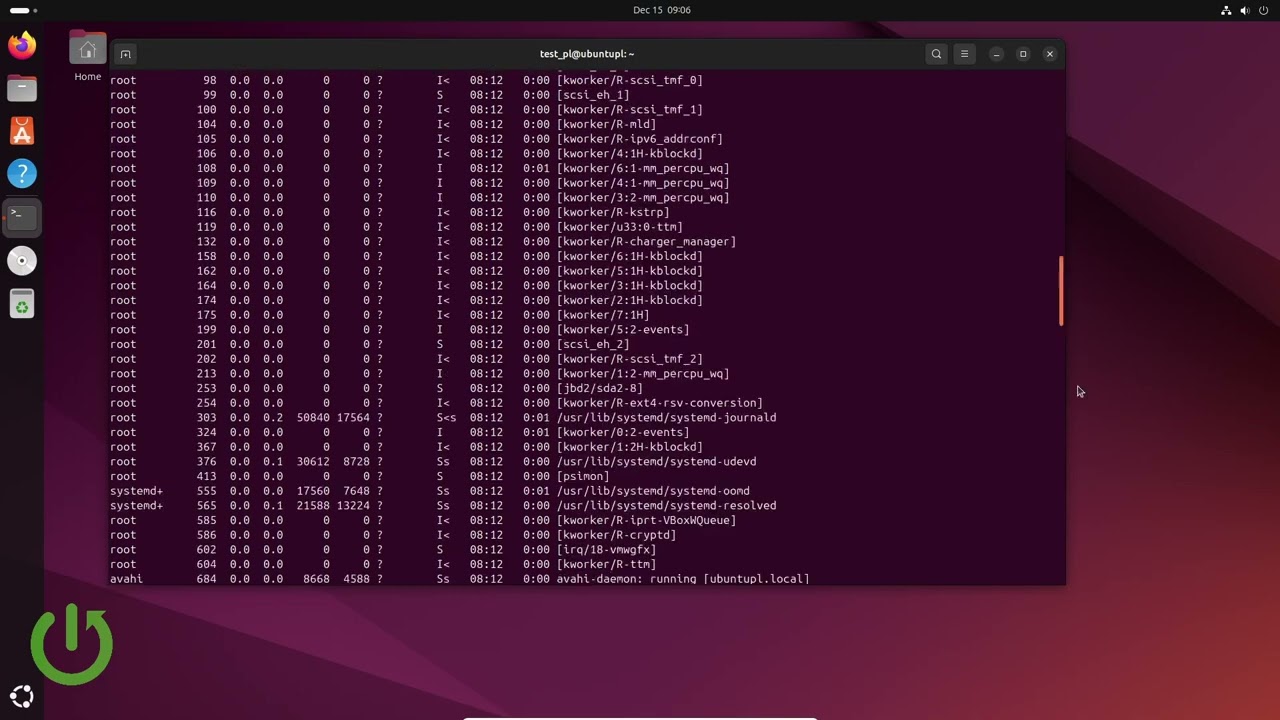The height and width of the screenshot is (720, 1280).
Task: Click the [scsi_eh_2] process entry
Action: [593, 344]
